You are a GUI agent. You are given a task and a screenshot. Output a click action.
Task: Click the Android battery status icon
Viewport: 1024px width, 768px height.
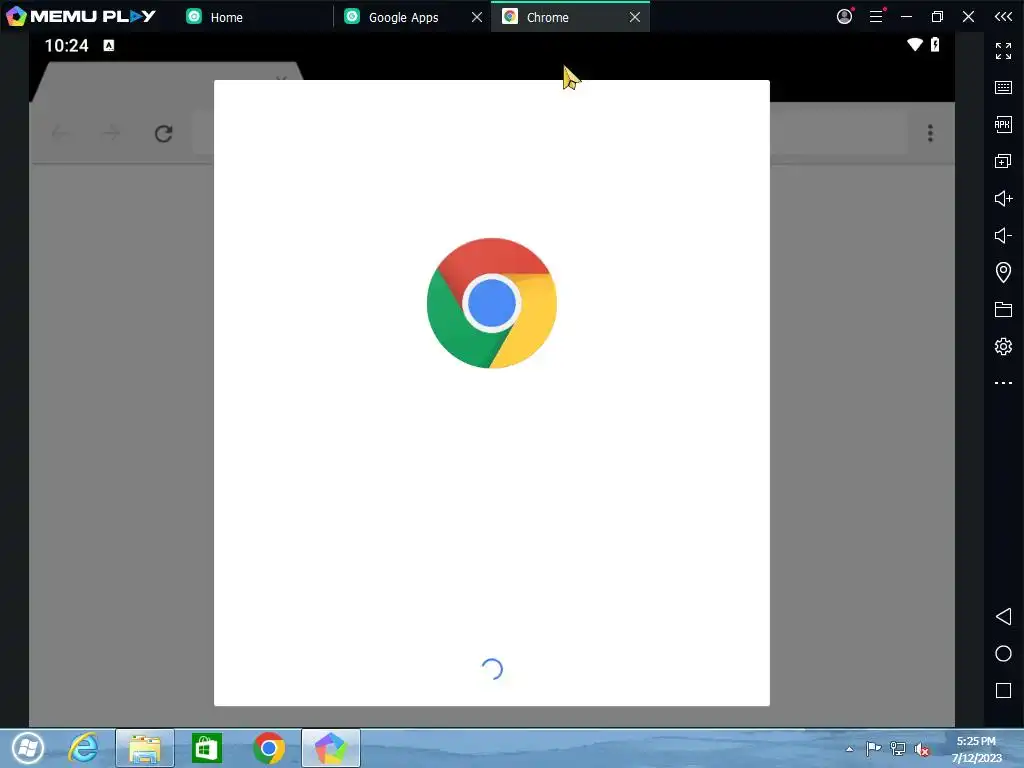point(935,44)
